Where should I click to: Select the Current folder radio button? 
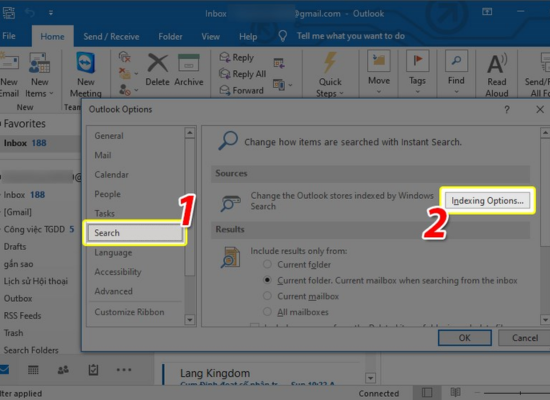pos(267,264)
